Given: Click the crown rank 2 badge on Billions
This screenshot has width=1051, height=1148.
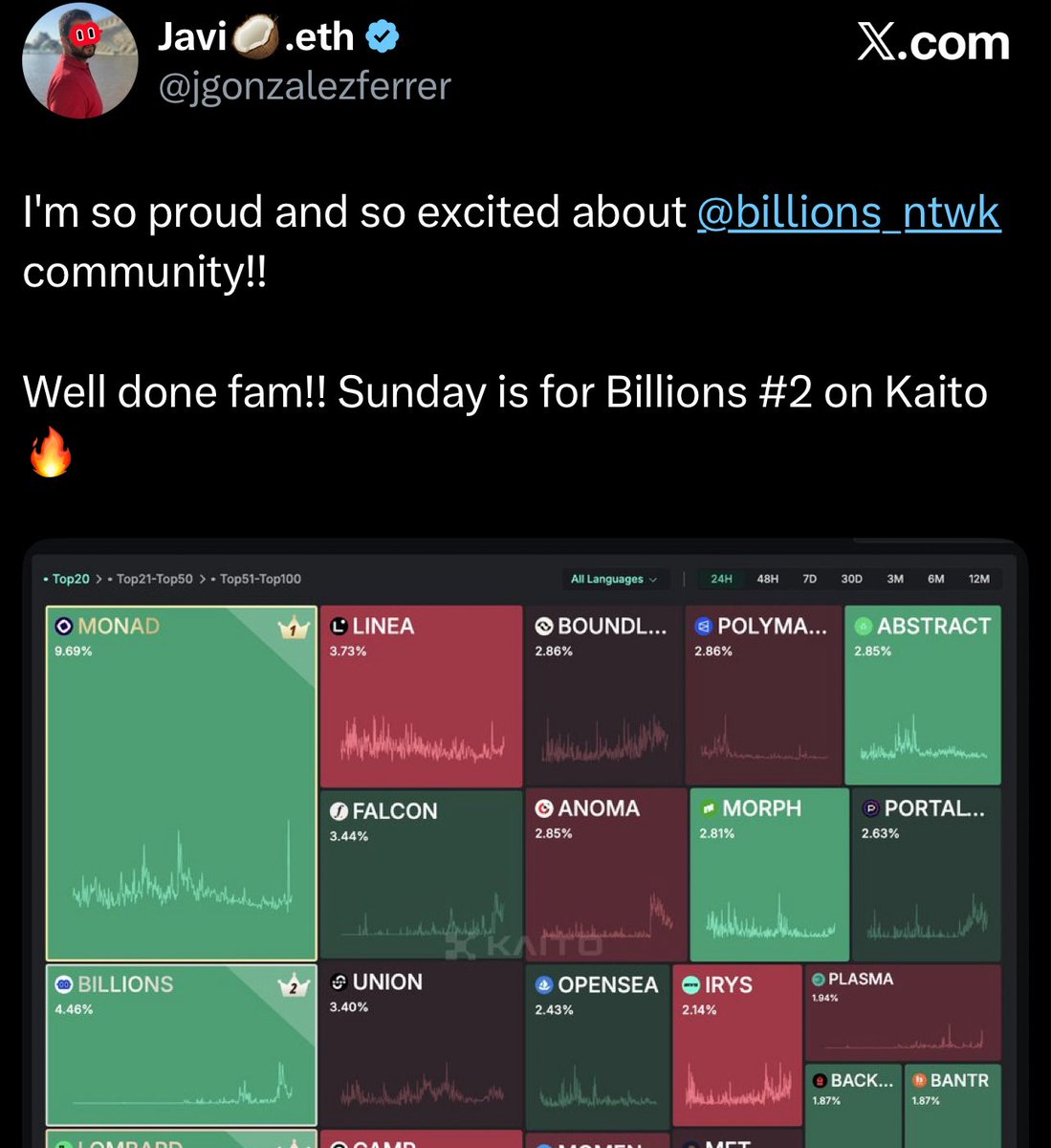Looking at the screenshot, I should [x=294, y=986].
